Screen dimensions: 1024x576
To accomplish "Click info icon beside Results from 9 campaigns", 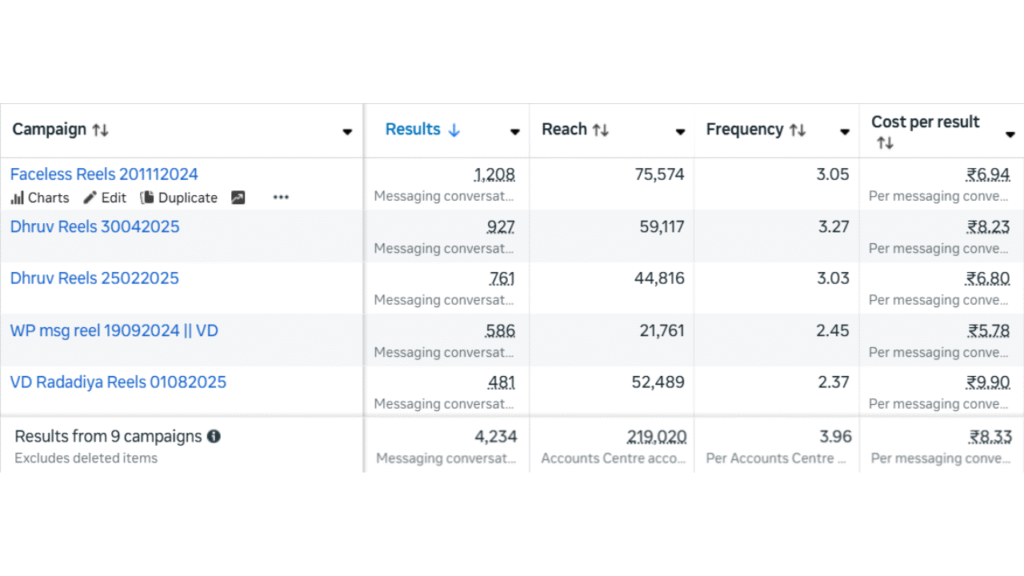I will (214, 437).
